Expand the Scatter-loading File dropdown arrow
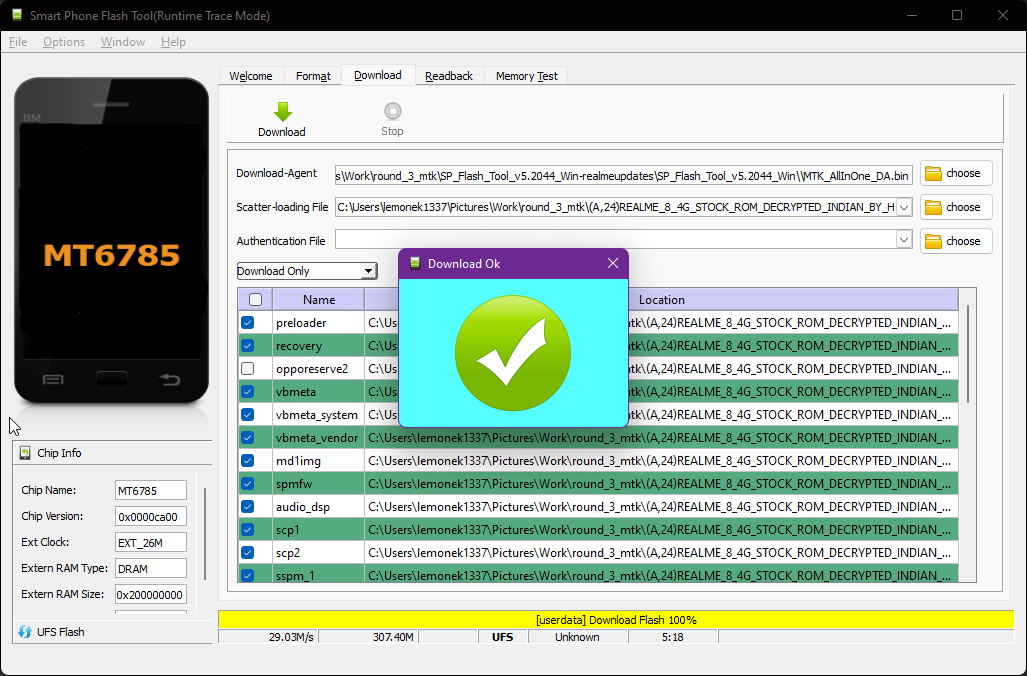This screenshot has width=1027, height=676. pyautogui.click(x=904, y=208)
